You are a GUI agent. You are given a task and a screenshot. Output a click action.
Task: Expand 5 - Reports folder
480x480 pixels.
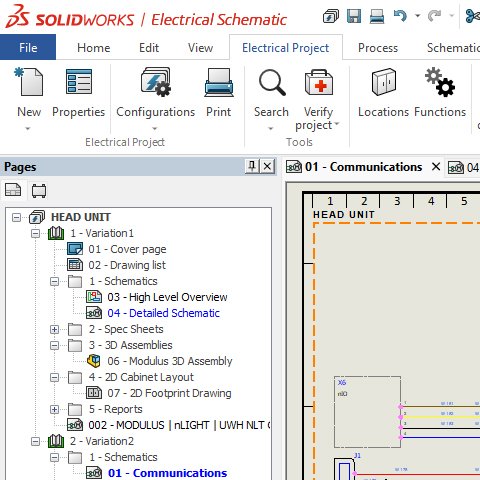(x=54, y=410)
